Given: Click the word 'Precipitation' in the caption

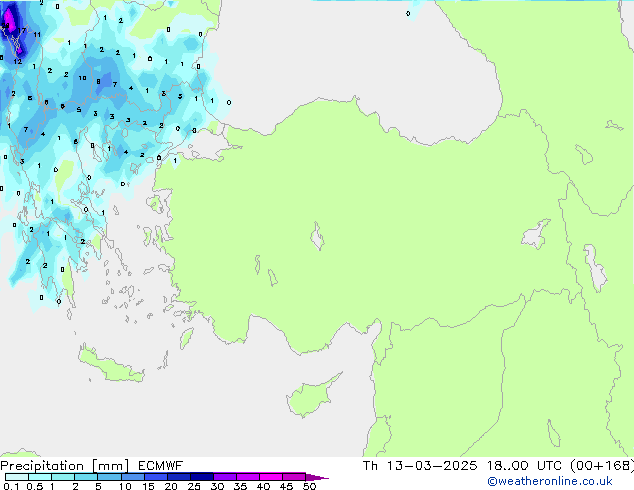Looking at the screenshot, I should click(42, 466).
